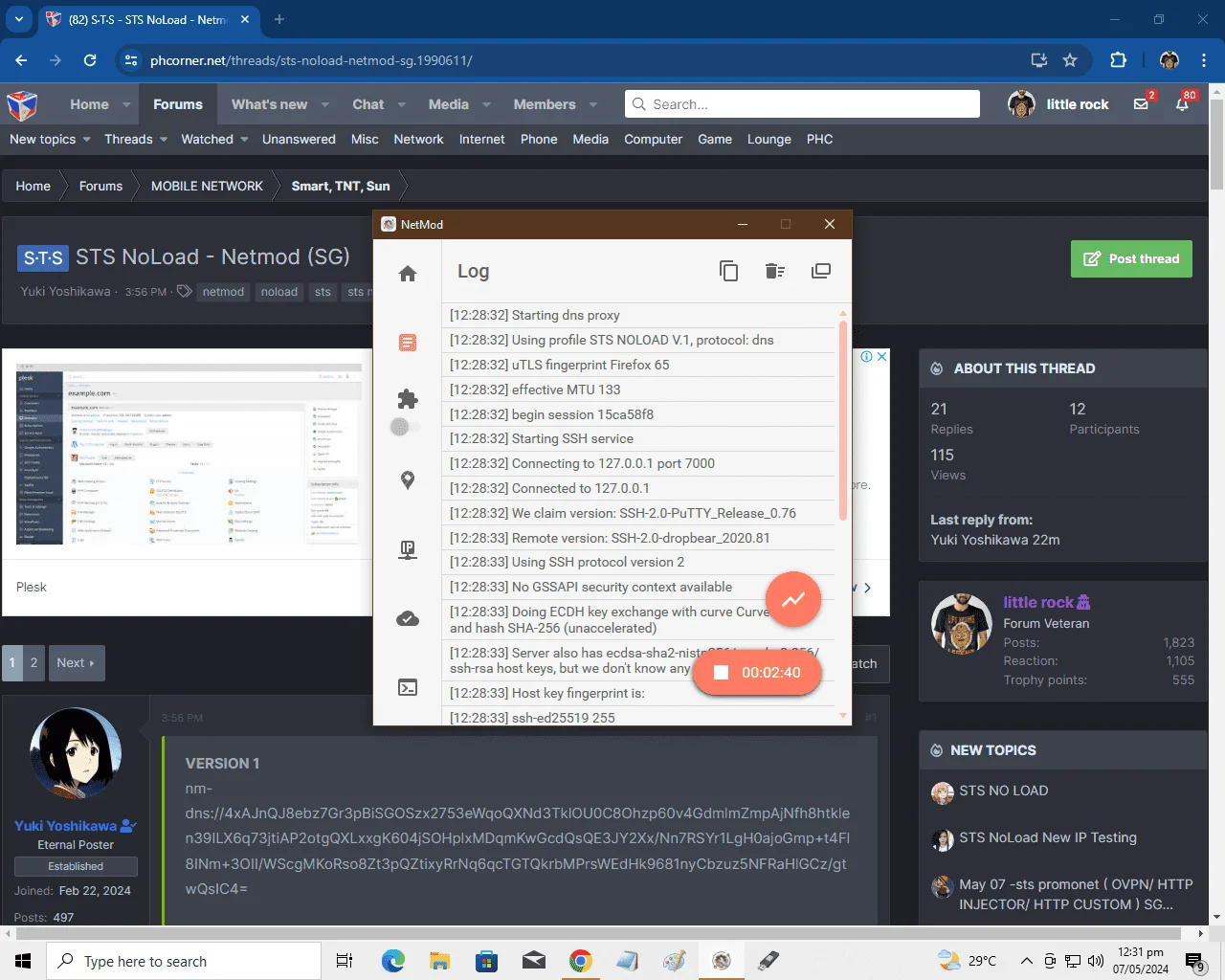Open MOBILE NETWORK breadcrumb link

tap(207, 186)
